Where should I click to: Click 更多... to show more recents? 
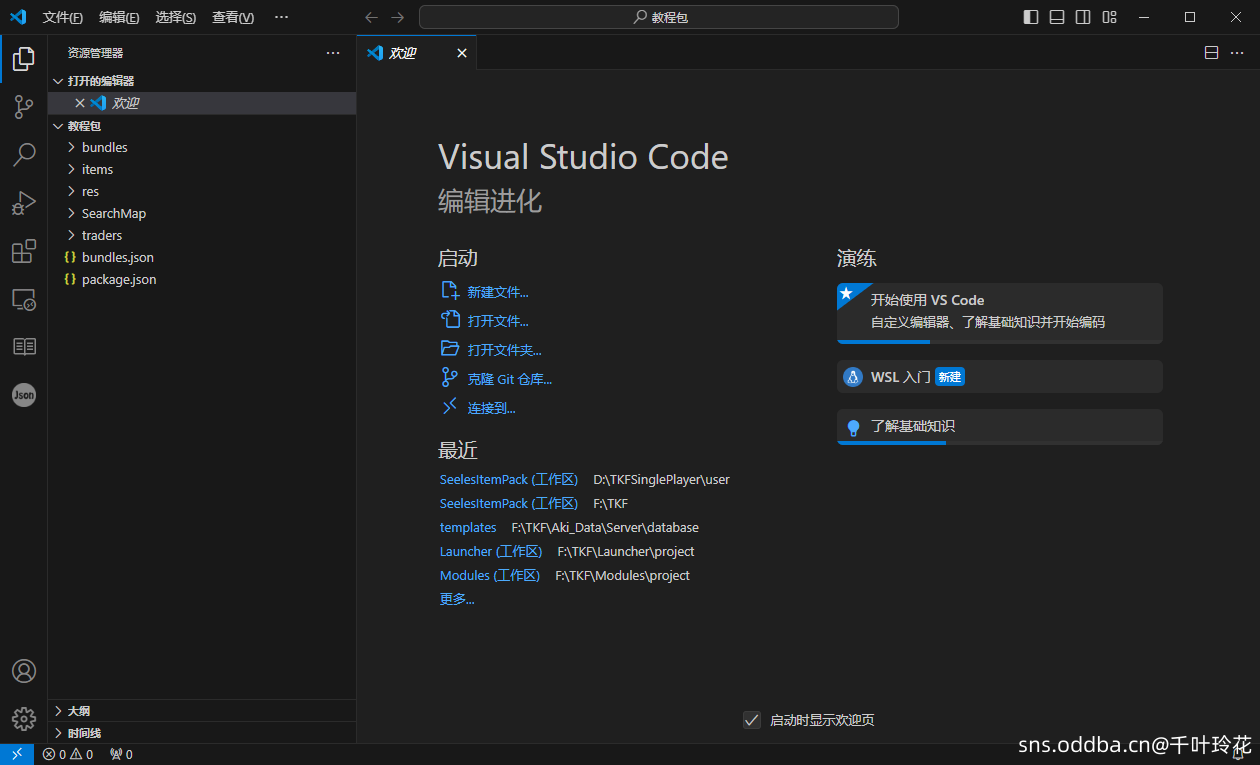tap(457, 599)
